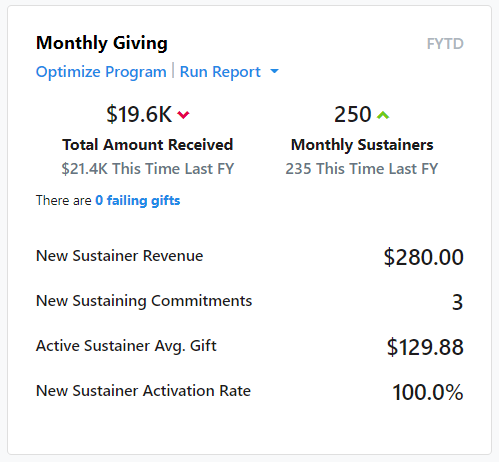Click the Monthly Giving heading
This screenshot has height=462, width=499.
click(102, 43)
